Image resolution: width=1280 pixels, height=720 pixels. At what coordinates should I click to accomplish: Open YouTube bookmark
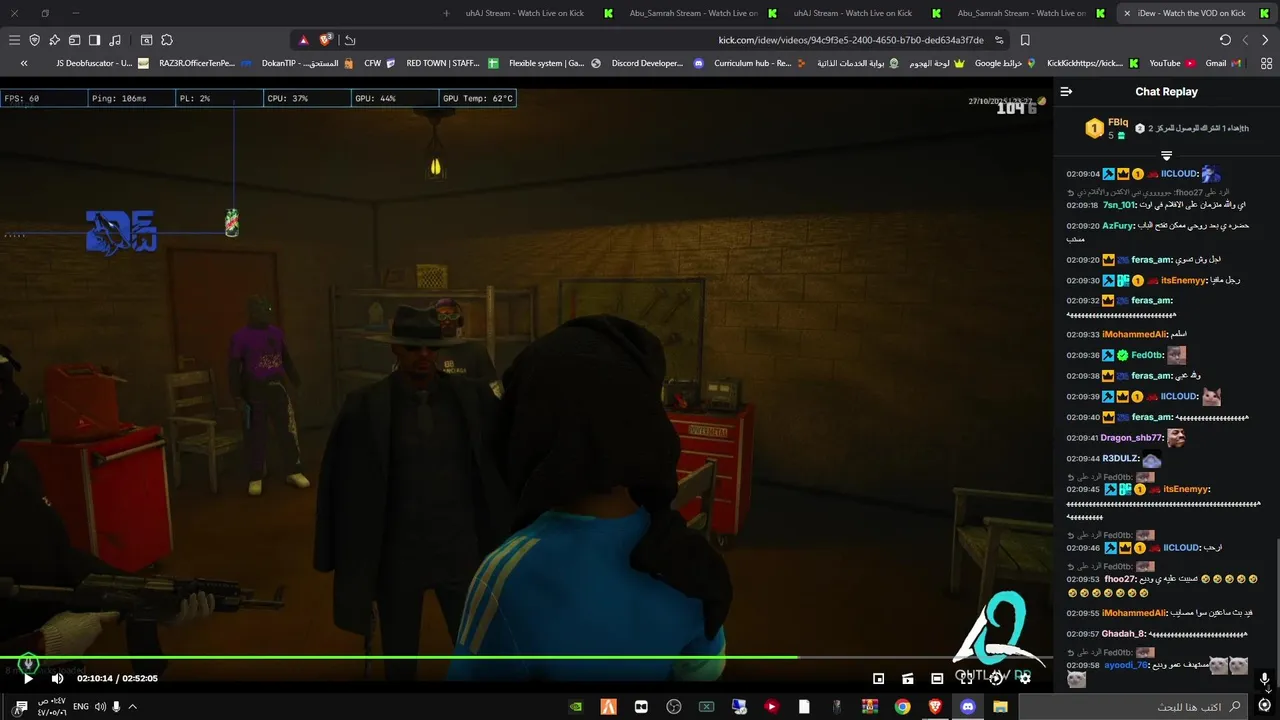click(1172, 63)
